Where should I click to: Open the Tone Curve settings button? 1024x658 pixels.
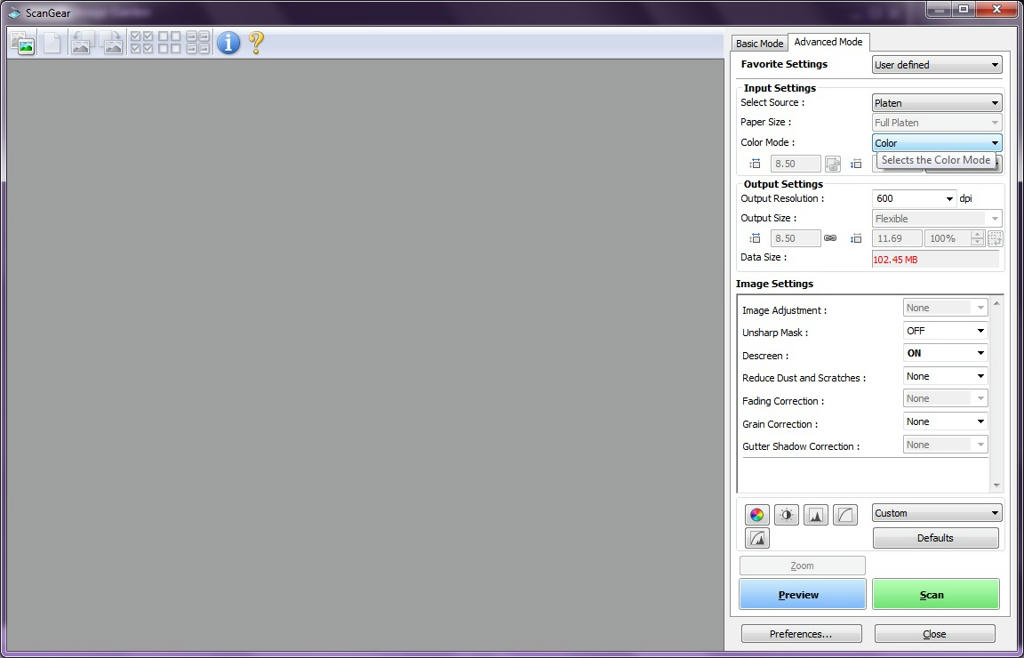click(845, 515)
